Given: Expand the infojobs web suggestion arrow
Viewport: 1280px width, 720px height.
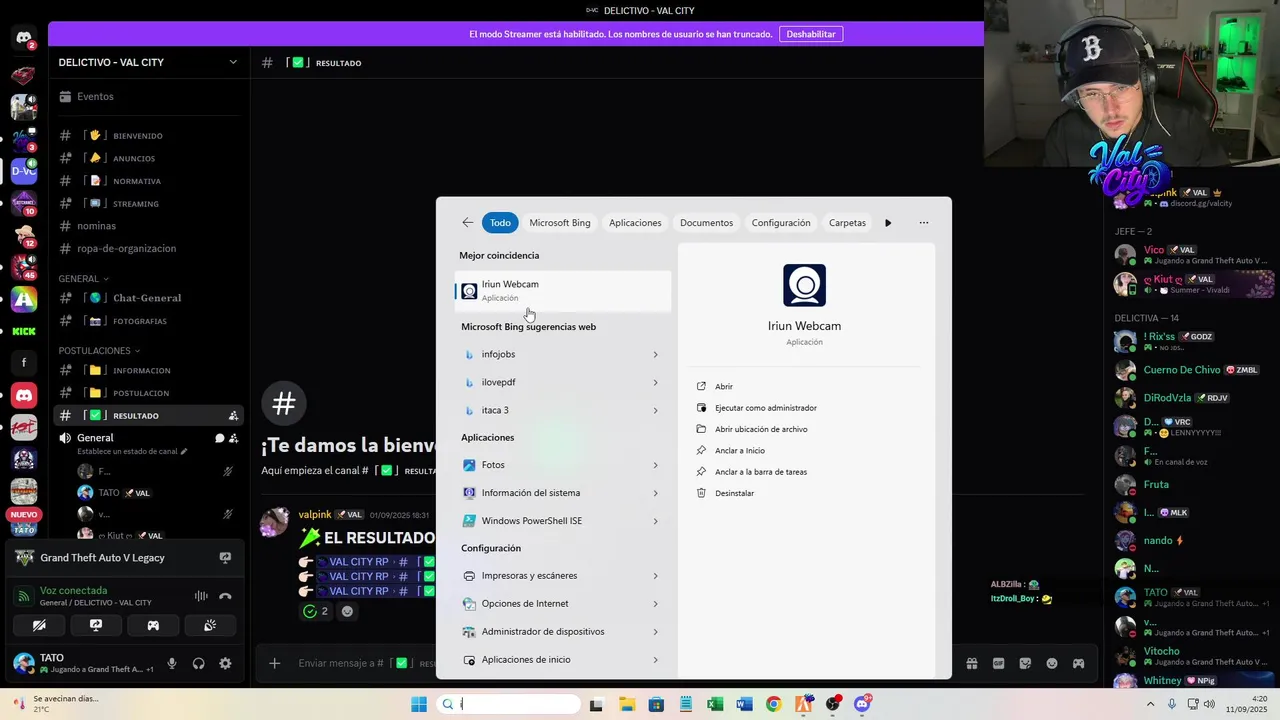Looking at the screenshot, I should pyautogui.click(x=656, y=354).
